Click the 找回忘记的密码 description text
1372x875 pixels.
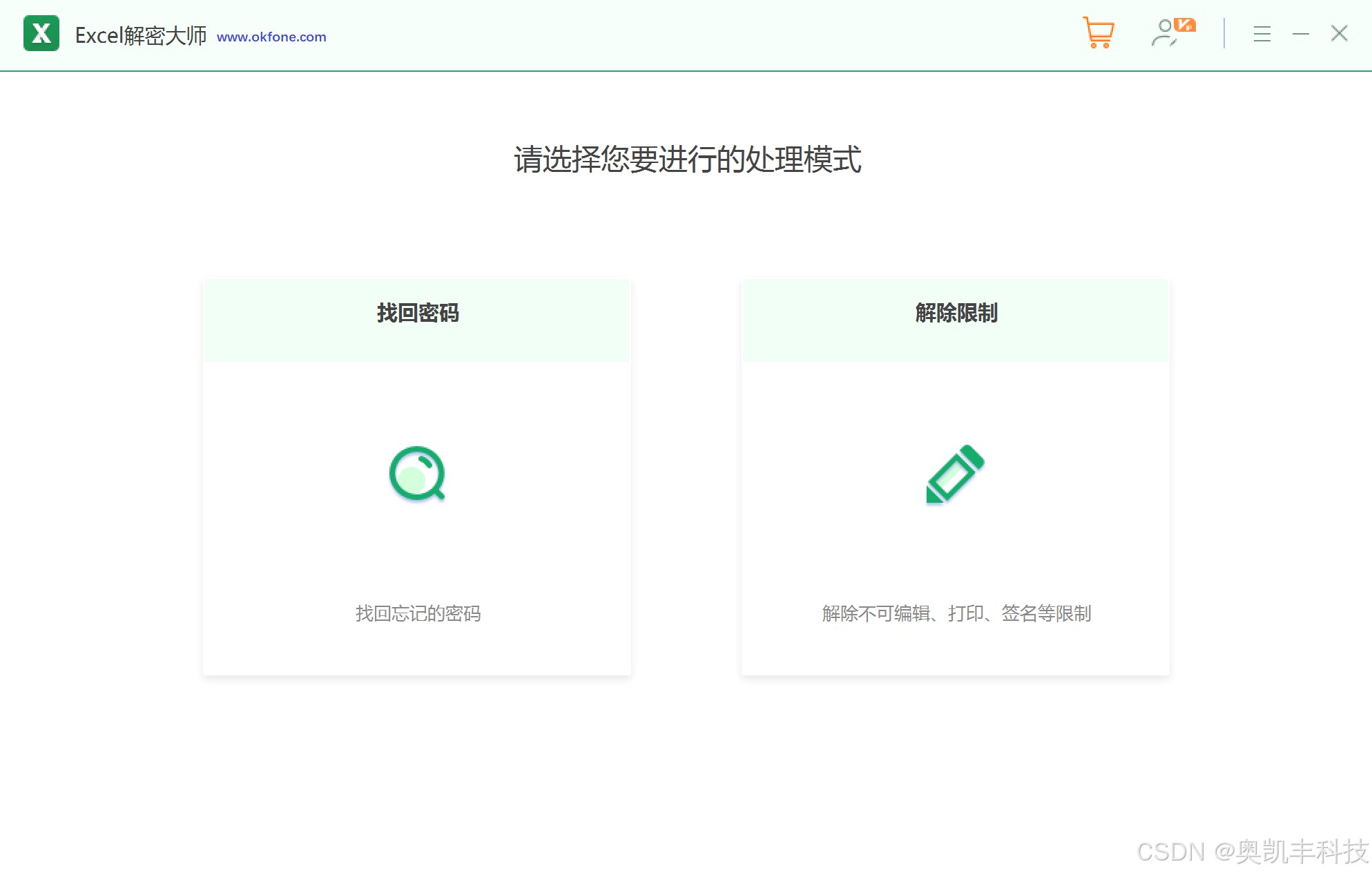pyautogui.click(x=417, y=613)
